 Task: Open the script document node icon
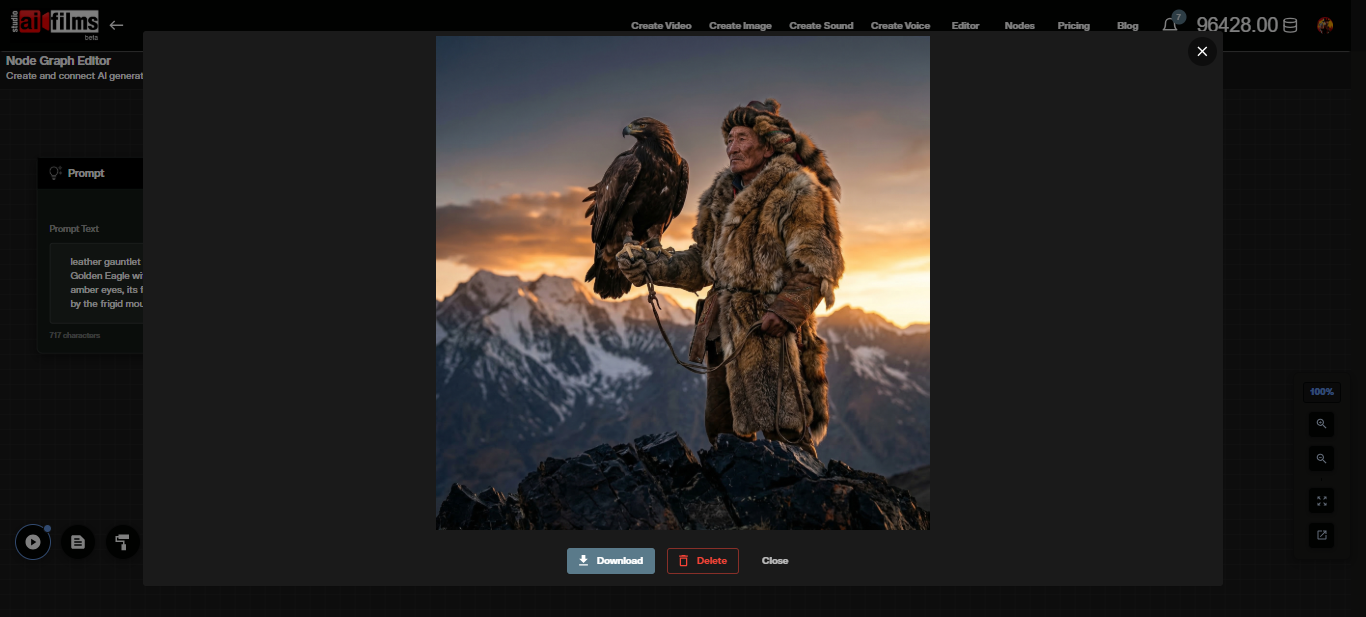click(x=77, y=541)
